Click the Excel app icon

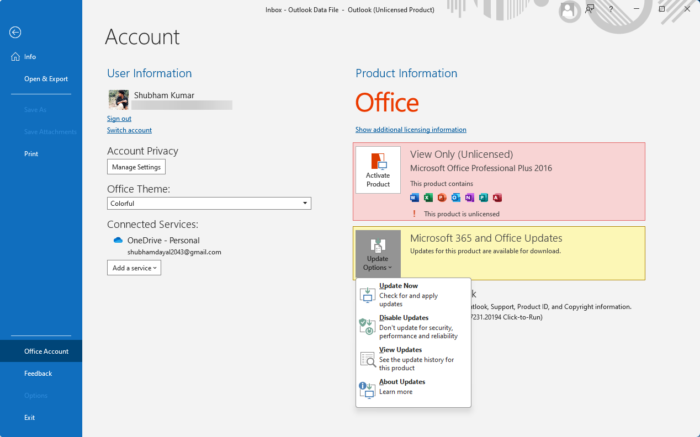428,198
